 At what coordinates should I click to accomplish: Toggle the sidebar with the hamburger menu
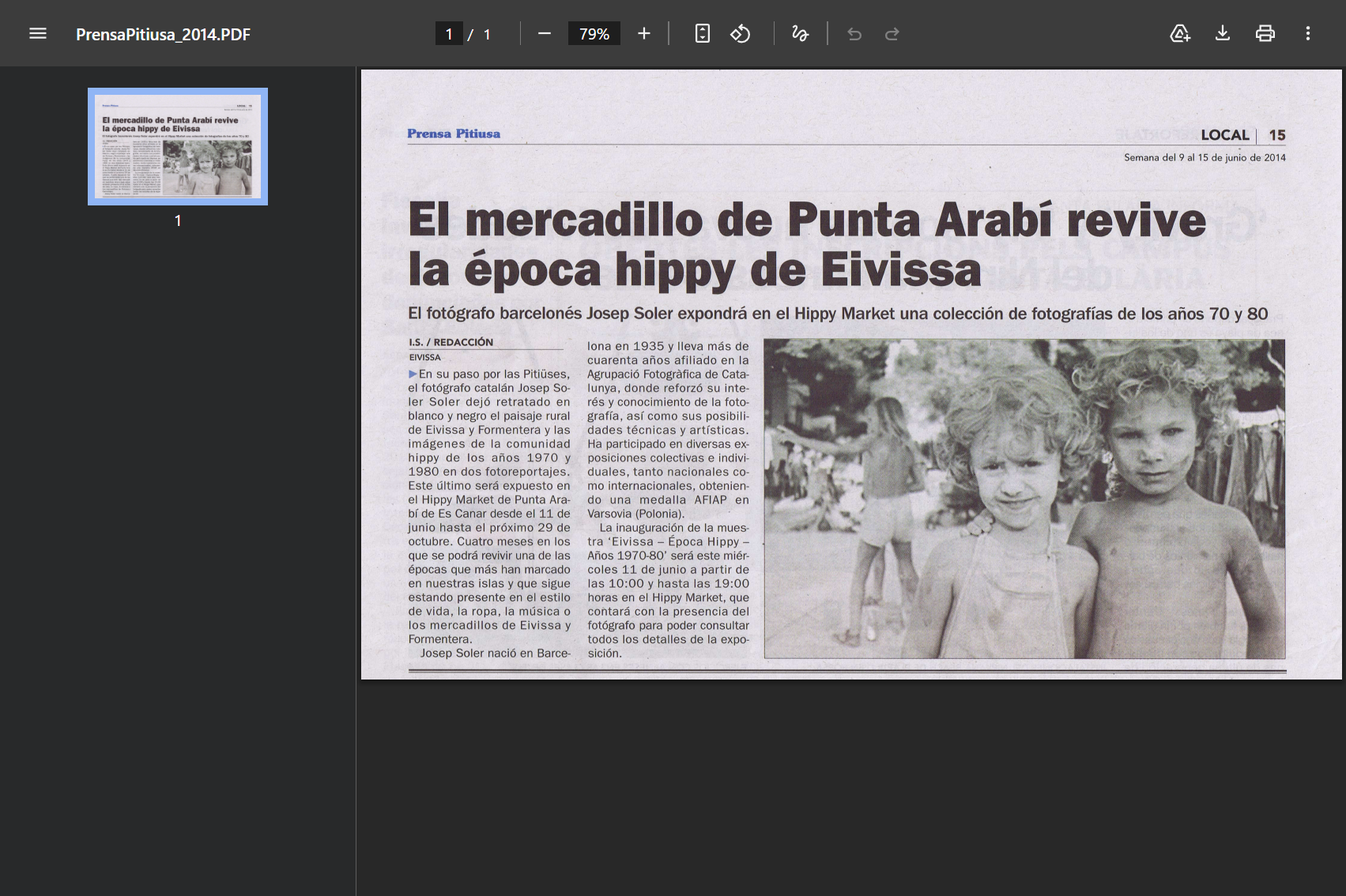tap(38, 34)
